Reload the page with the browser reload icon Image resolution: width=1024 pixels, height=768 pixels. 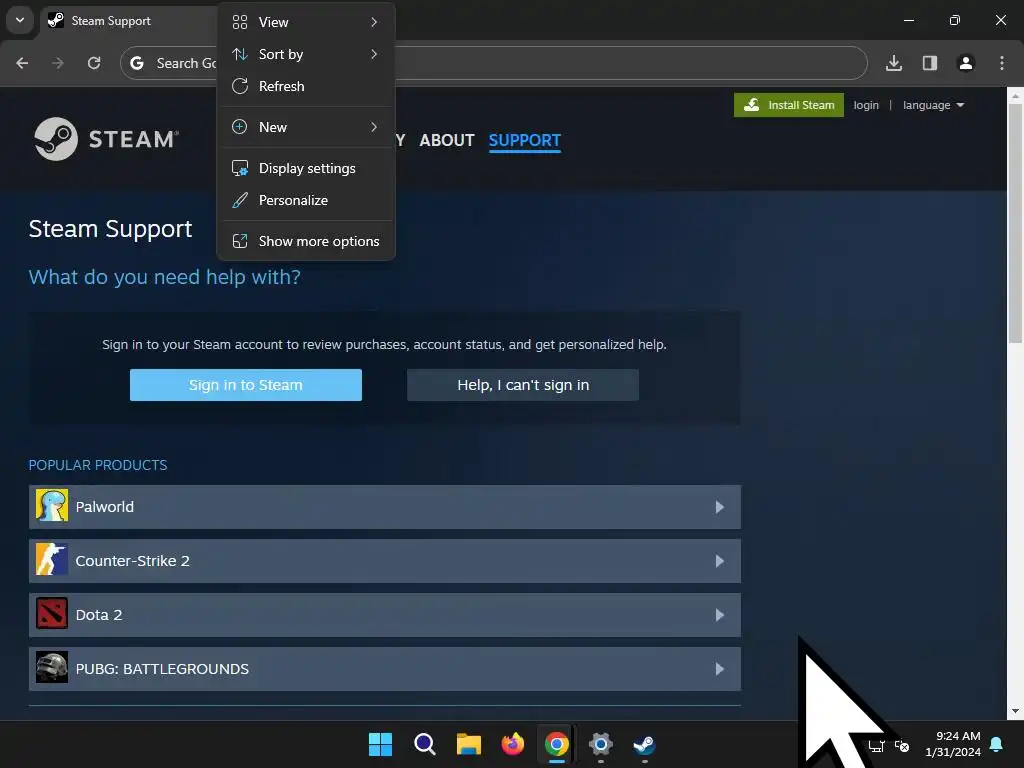click(94, 63)
